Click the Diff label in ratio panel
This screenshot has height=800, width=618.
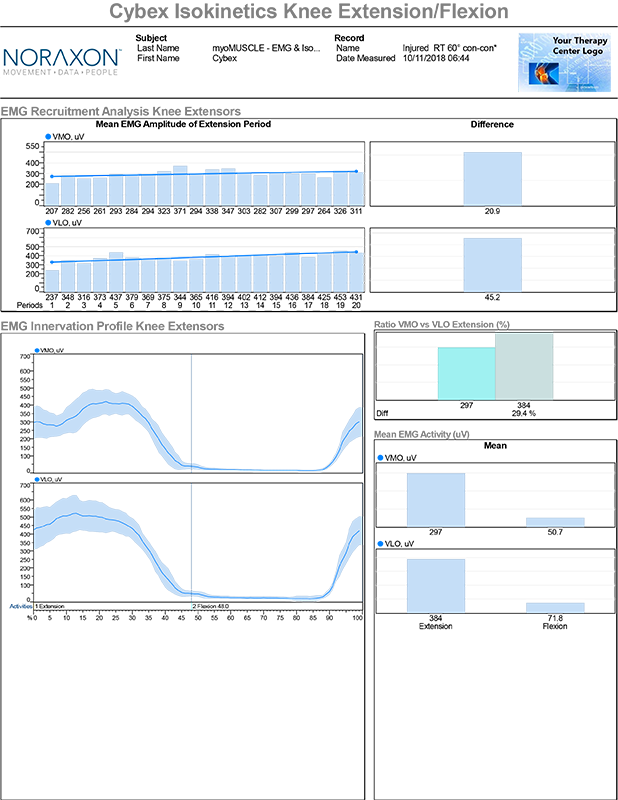pyautogui.click(x=382, y=413)
